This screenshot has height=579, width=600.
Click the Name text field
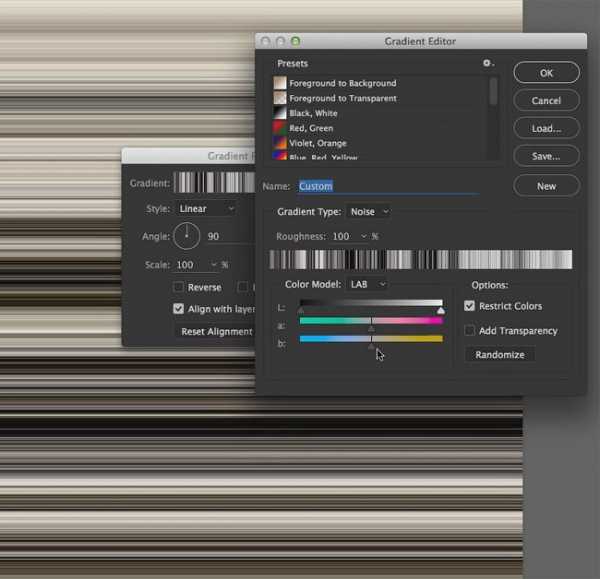click(388, 186)
